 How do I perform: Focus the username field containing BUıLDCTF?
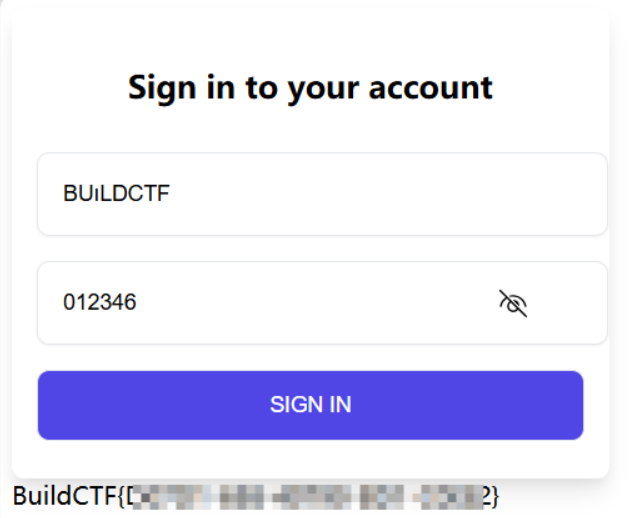322,194
